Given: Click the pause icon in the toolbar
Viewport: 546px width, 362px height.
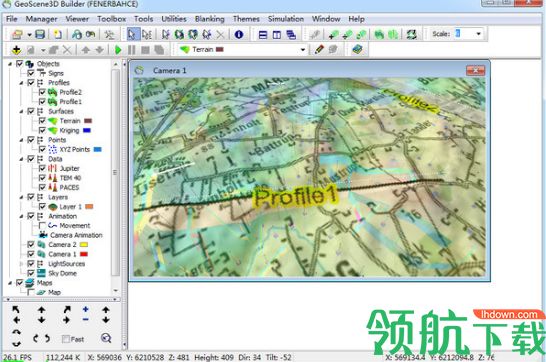Looking at the screenshot, I should pos(132,50).
